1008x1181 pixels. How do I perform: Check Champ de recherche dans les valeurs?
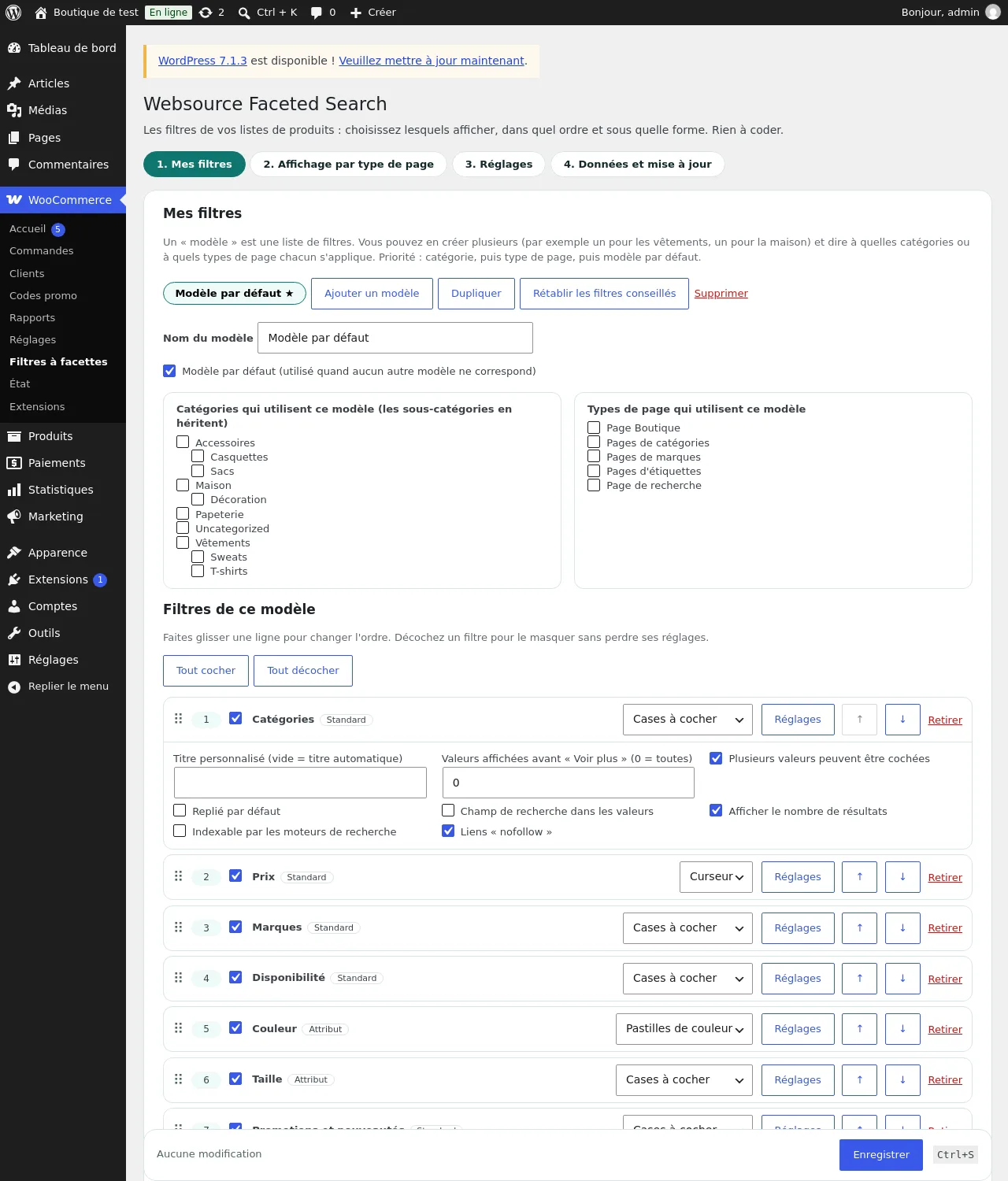coord(448,811)
